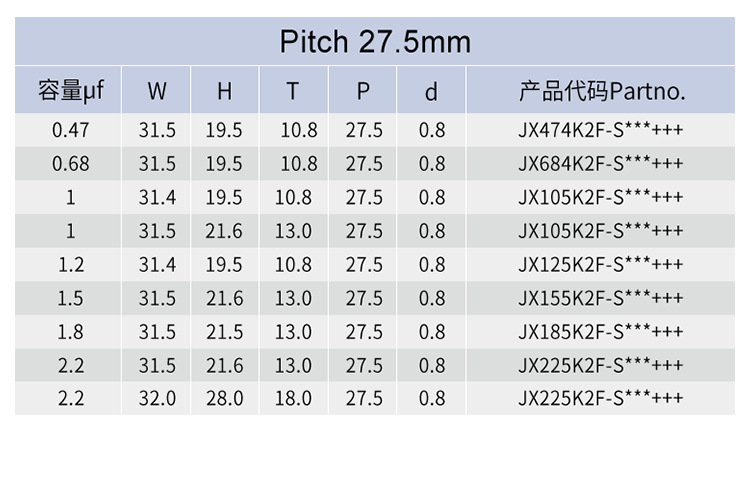Select the 32.0 width value cell
Screen dimensions: 750x490
157,398
